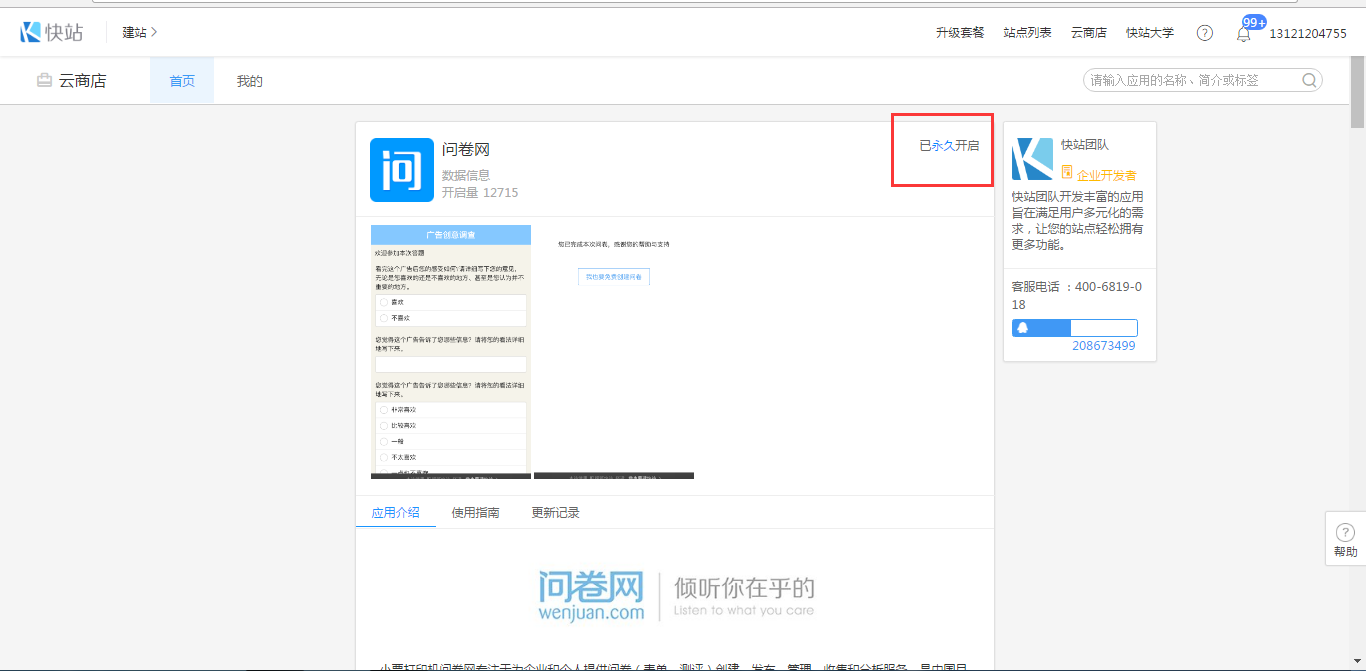Open the 使用指南 tab
The width and height of the screenshot is (1366, 671).
[475, 512]
